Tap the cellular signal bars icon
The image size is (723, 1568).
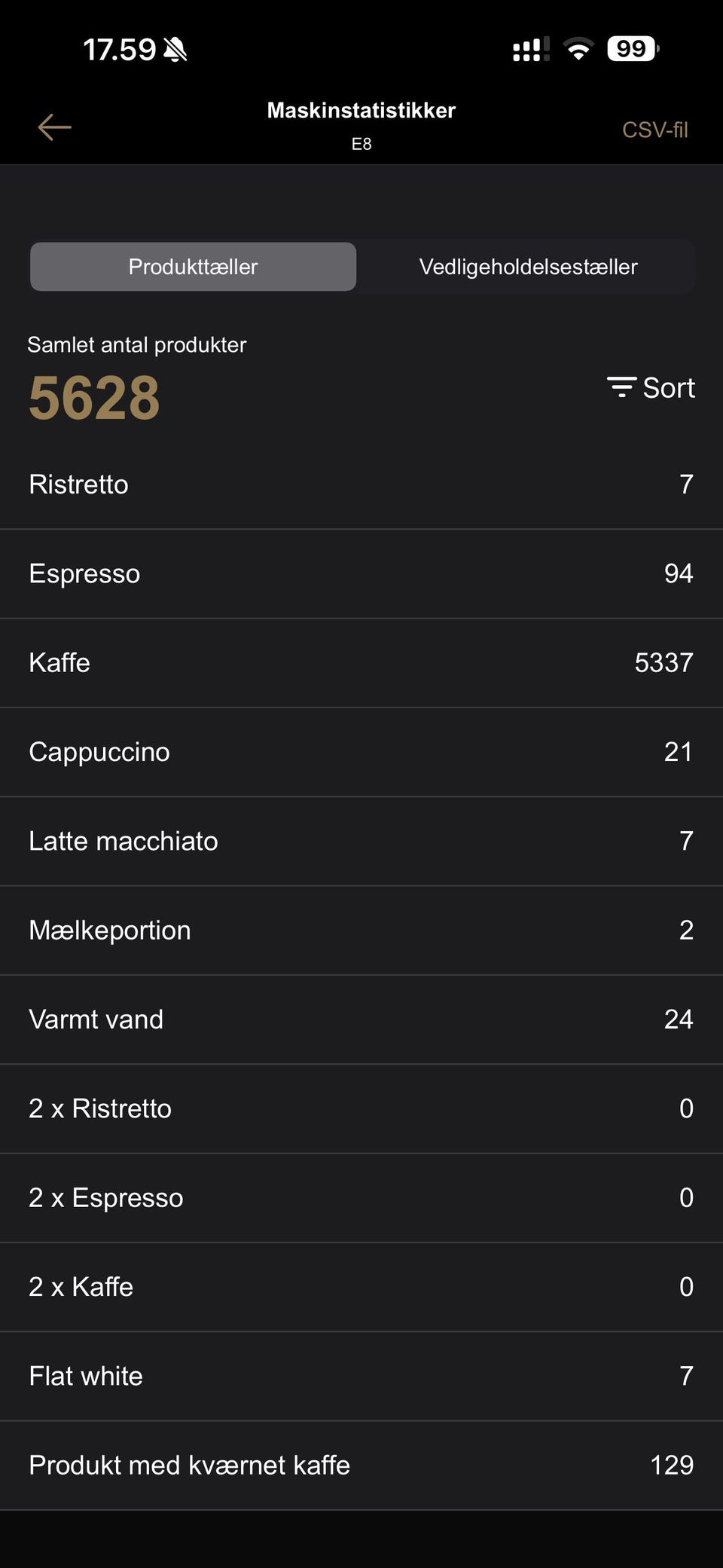[530, 50]
